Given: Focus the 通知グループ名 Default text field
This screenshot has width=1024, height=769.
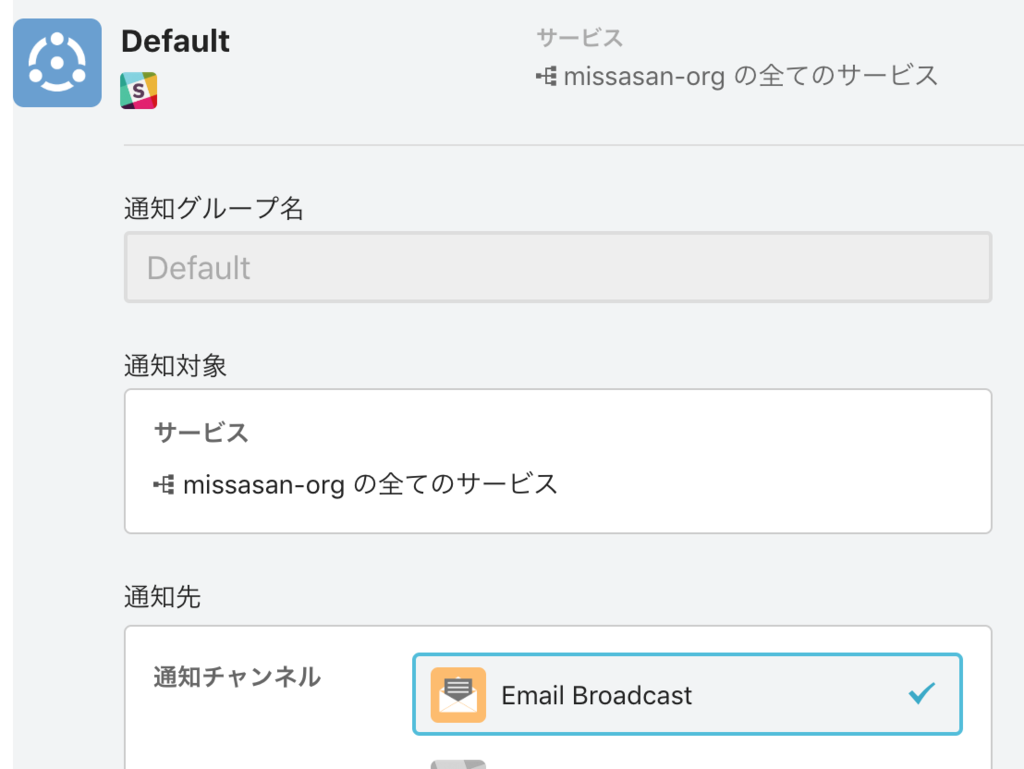Looking at the screenshot, I should point(557,268).
